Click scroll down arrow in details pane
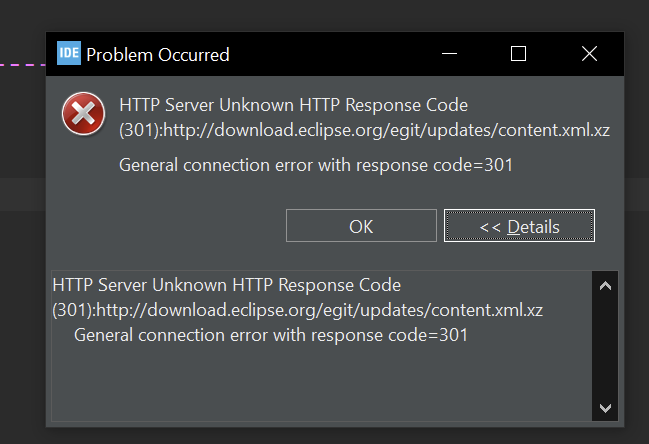 click(604, 408)
